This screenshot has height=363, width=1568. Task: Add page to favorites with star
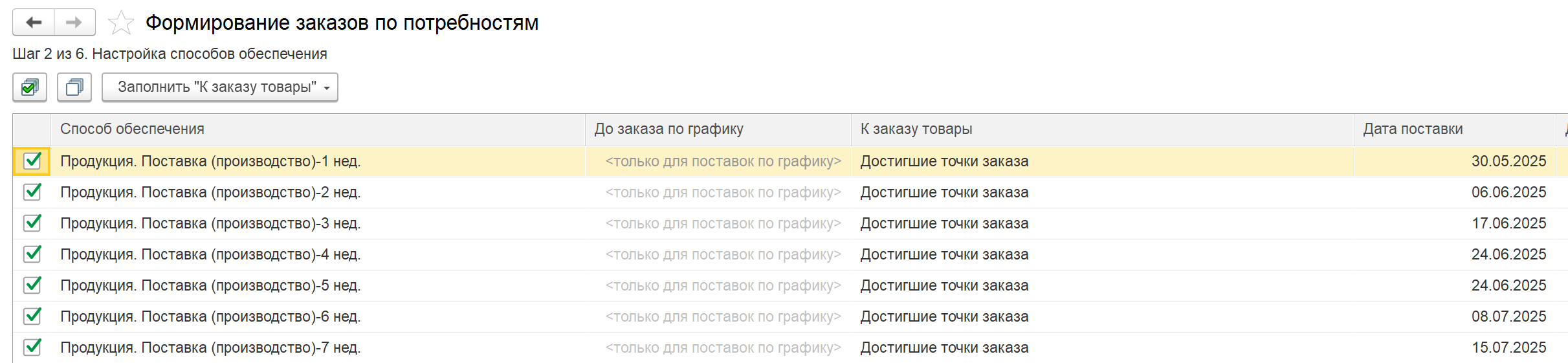pos(120,23)
